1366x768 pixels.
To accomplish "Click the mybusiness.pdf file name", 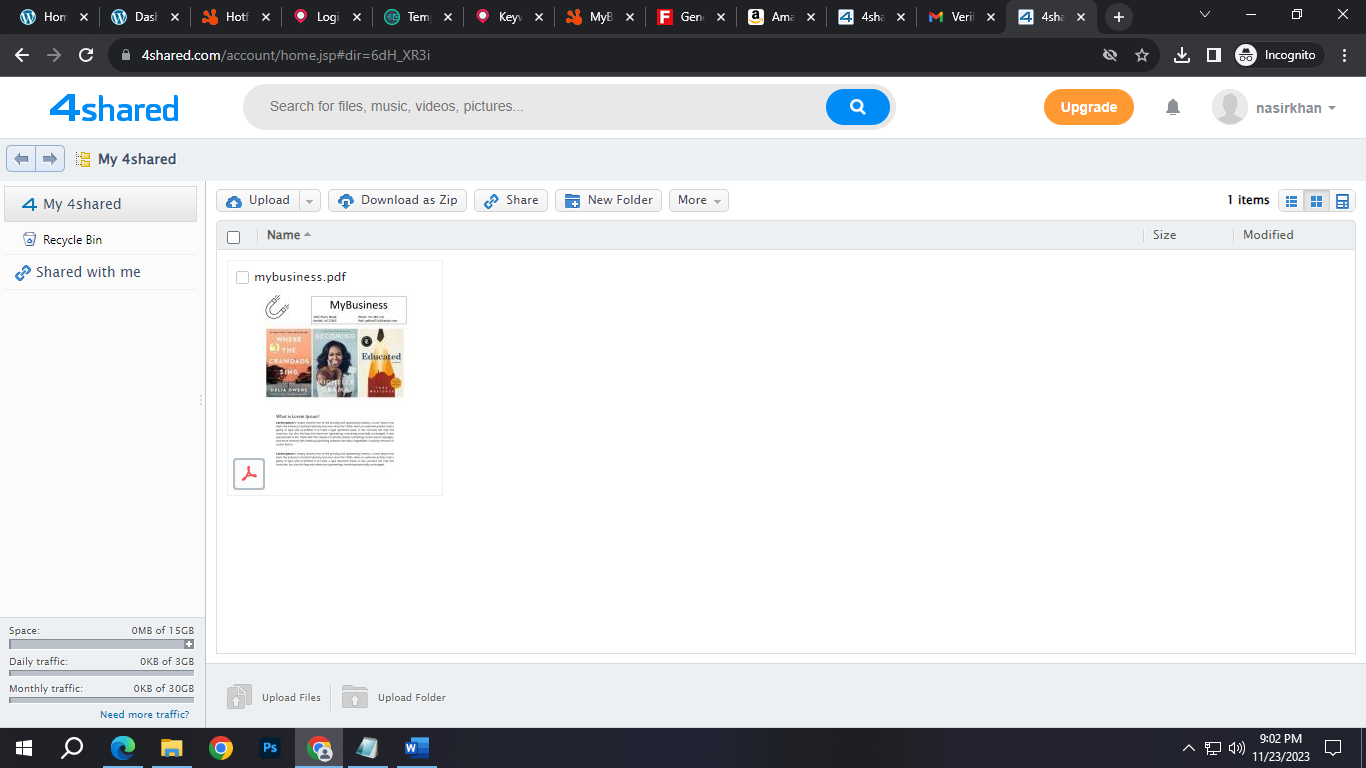I will [300, 277].
